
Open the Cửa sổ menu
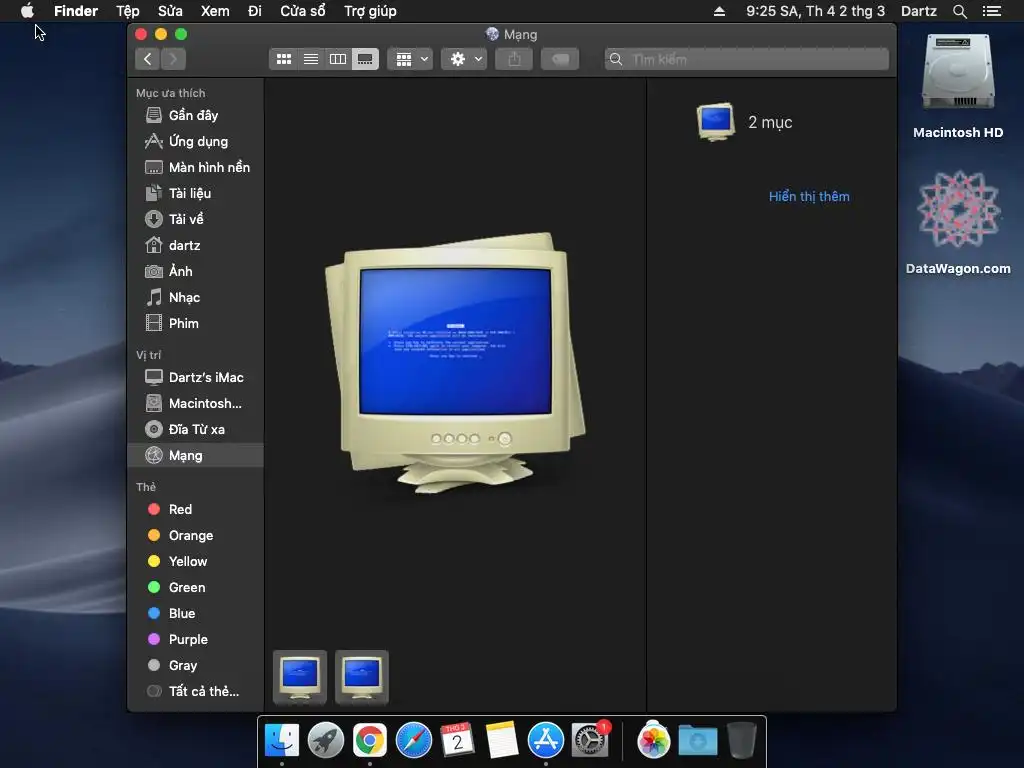click(302, 11)
